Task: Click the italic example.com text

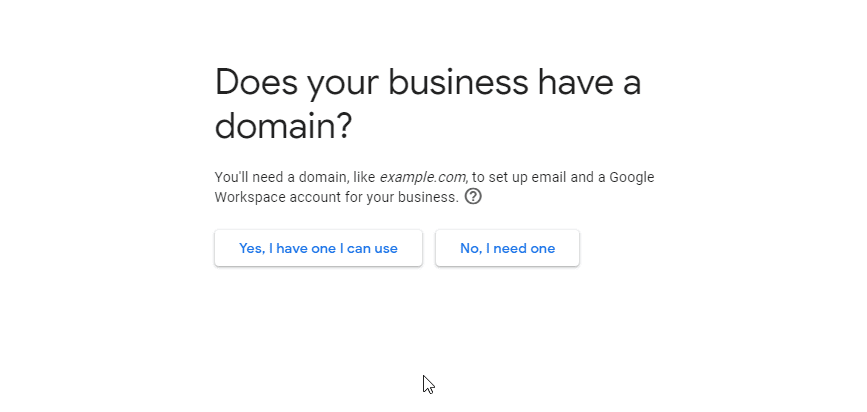Action: 422,177
